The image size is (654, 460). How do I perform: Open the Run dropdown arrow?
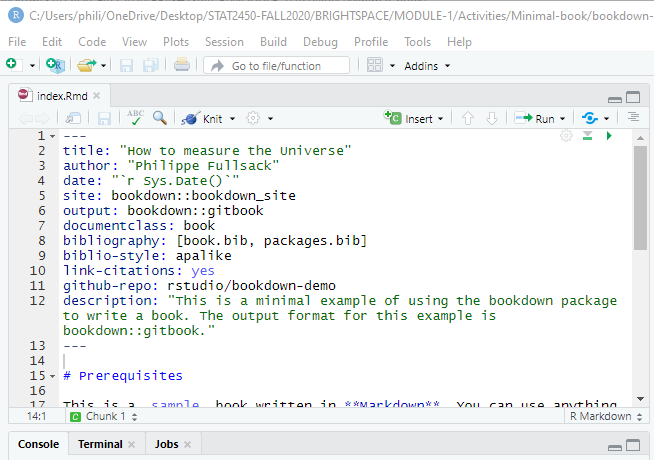point(562,119)
